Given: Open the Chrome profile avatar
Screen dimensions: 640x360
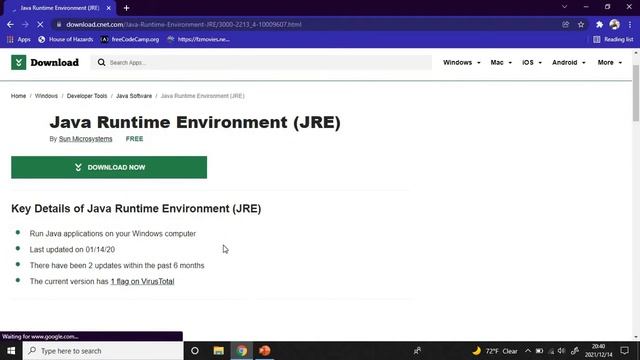Looking at the screenshot, I should coord(615,24).
